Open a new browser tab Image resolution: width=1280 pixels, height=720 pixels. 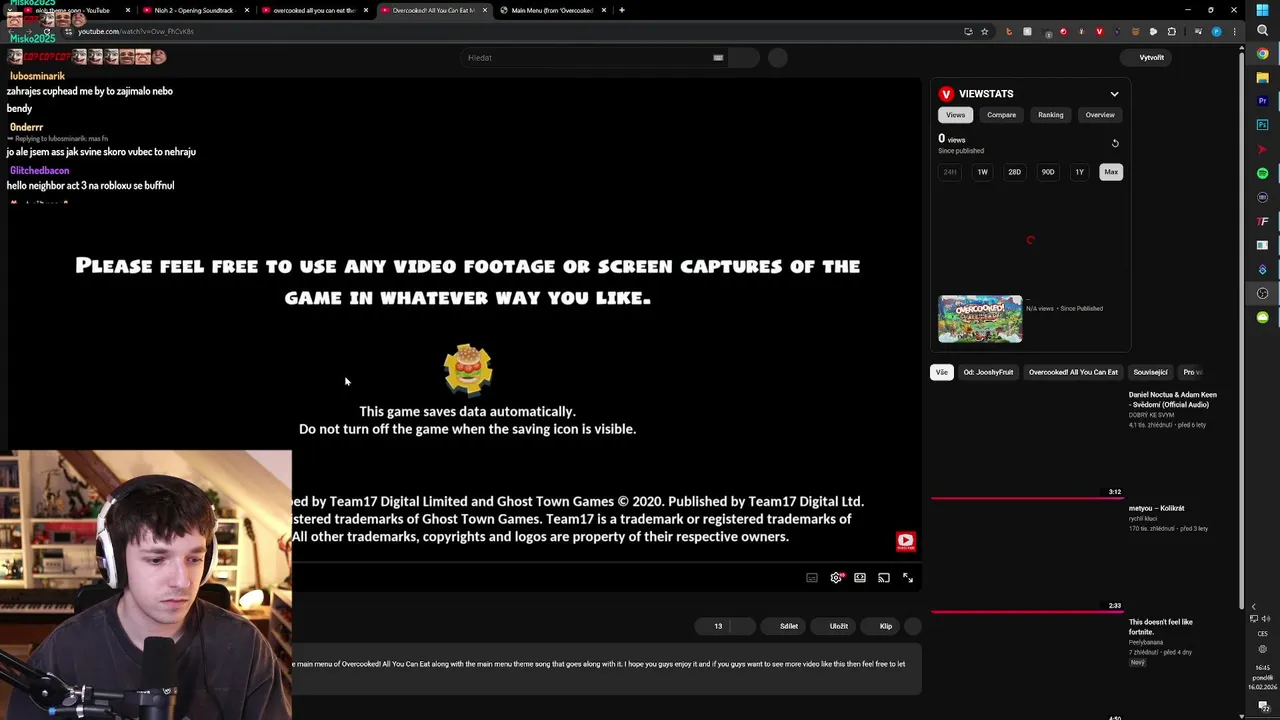click(622, 10)
